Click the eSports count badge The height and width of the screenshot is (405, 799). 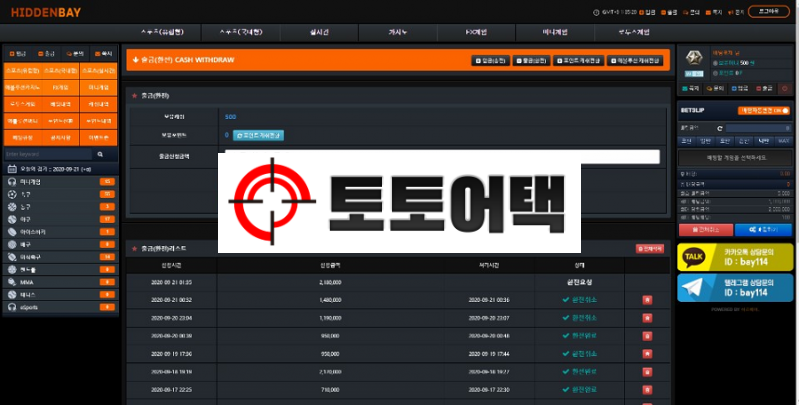[107, 307]
